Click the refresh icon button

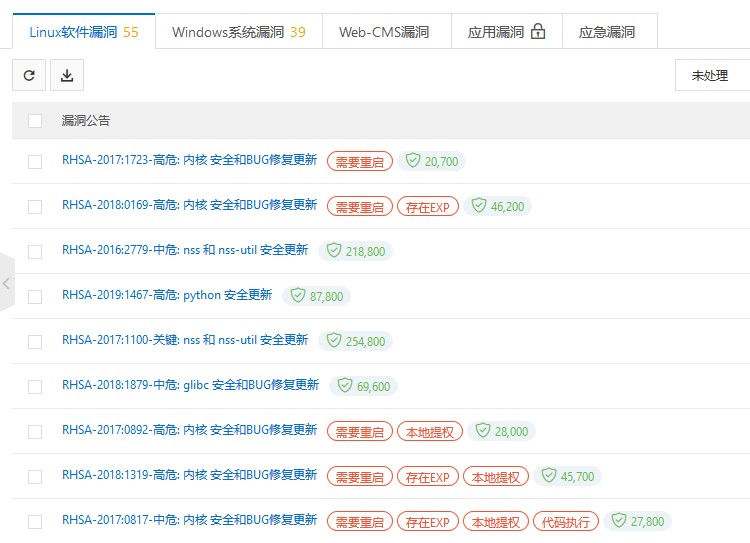(29, 75)
